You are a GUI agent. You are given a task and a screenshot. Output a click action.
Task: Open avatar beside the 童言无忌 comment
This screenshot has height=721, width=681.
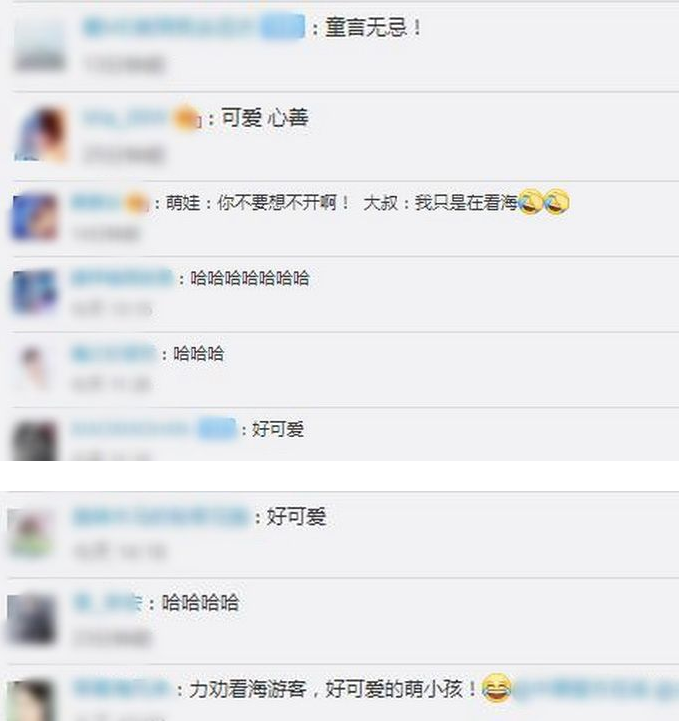pos(39,47)
